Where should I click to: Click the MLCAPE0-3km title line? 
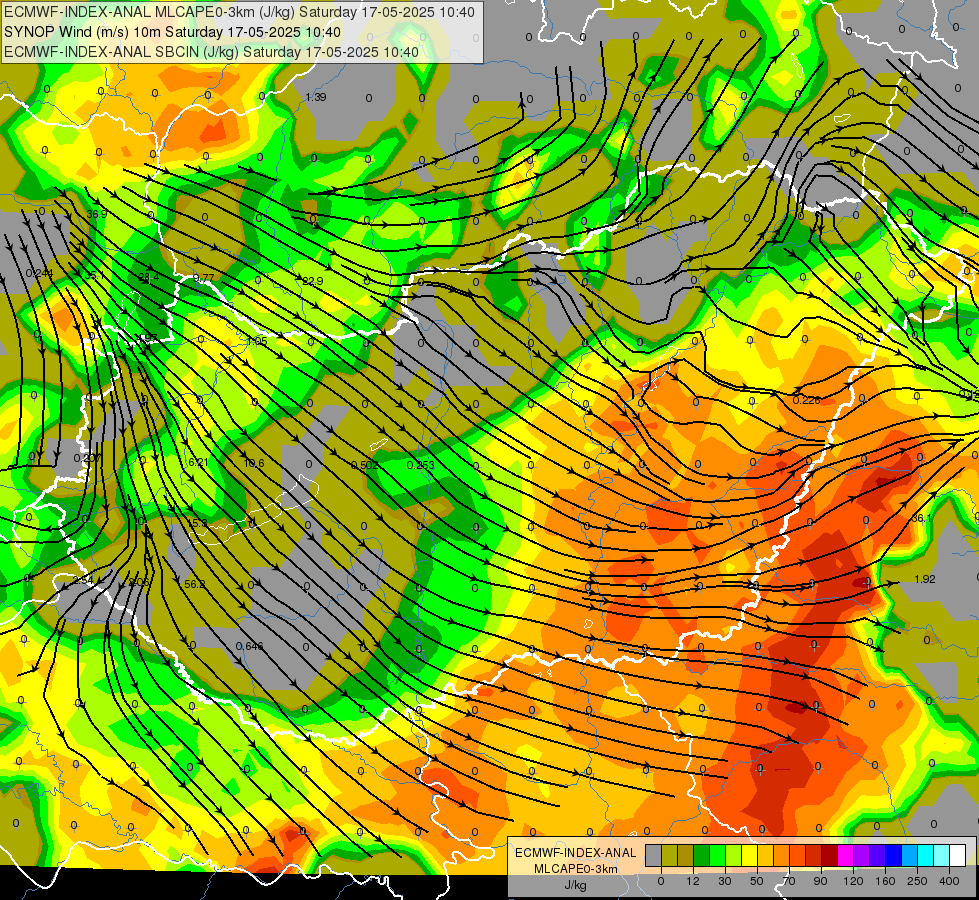point(239,12)
